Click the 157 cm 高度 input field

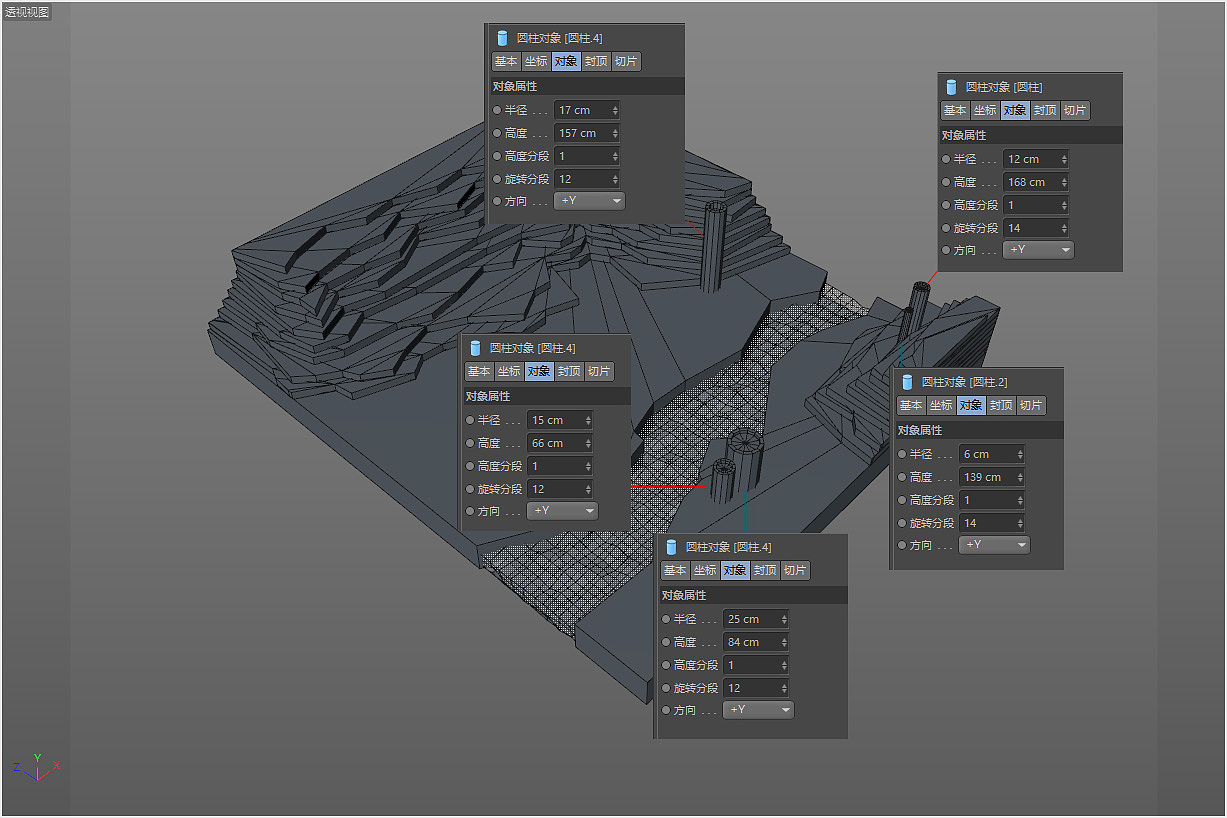tap(587, 133)
